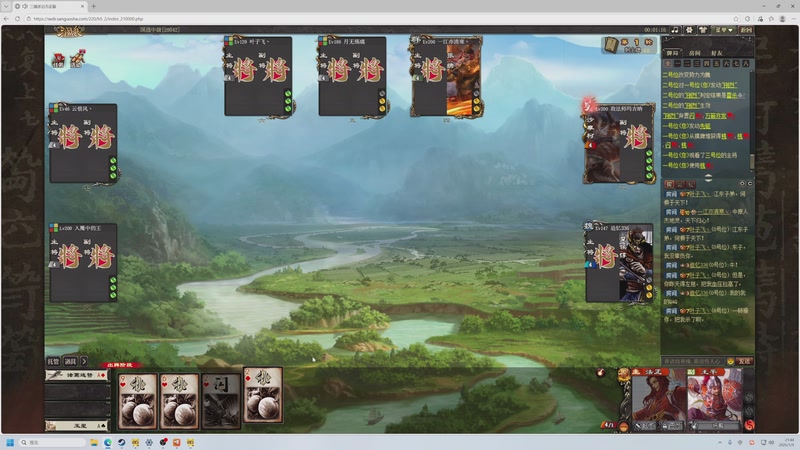
Task: Click the 托管 auto-play button
Action: click(x=53, y=361)
